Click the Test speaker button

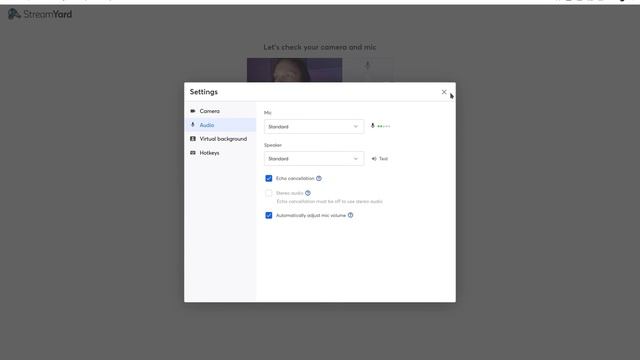coord(380,158)
